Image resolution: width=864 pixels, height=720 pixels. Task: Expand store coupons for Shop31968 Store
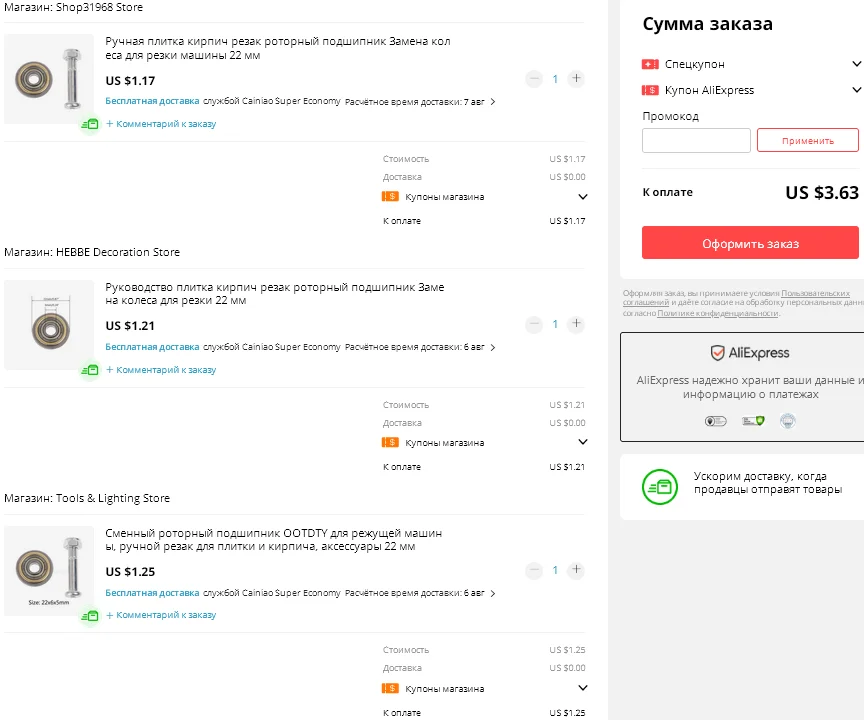[x=582, y=197]
